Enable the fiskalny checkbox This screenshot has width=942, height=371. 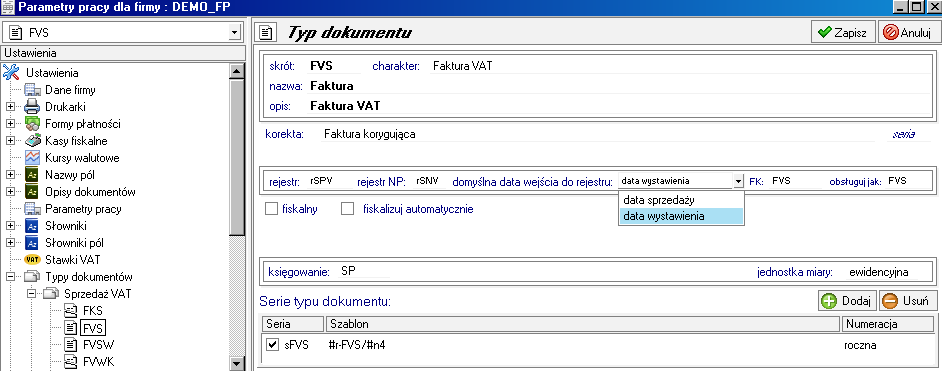coord(271,209)
